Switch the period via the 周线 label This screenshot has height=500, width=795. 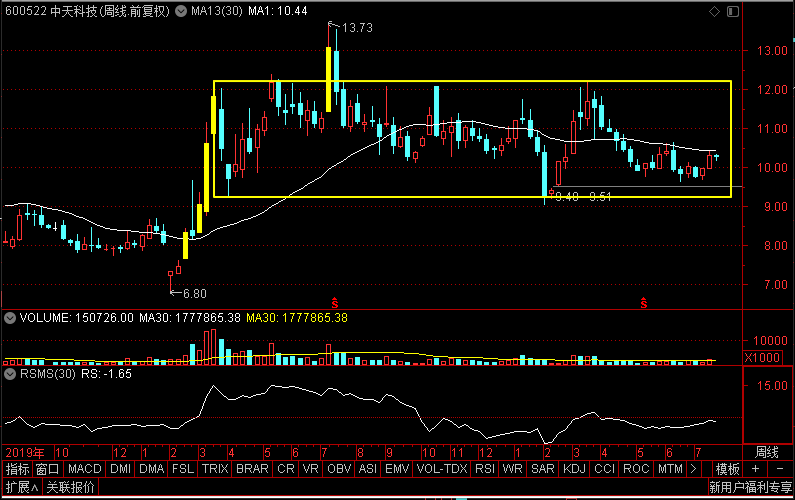coord(767,452)
